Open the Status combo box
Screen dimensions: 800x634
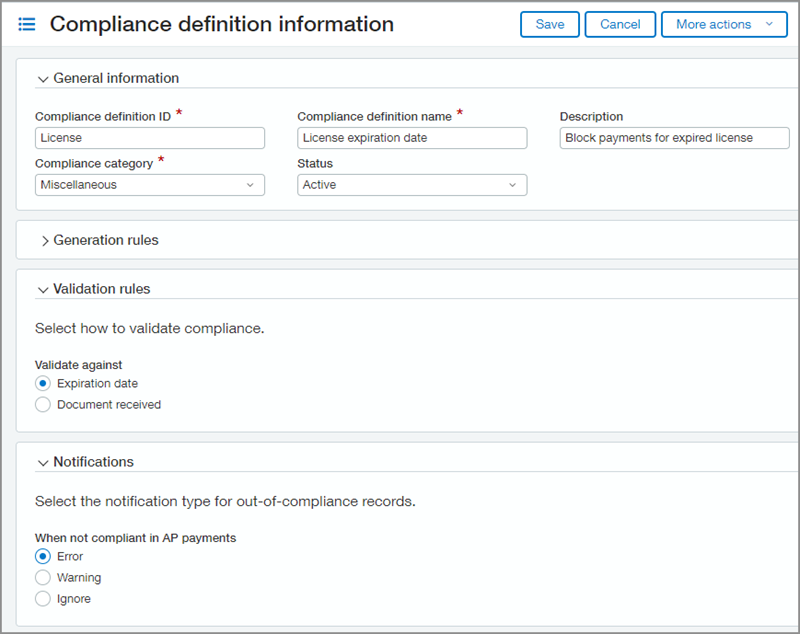click(x=411, y=185)
